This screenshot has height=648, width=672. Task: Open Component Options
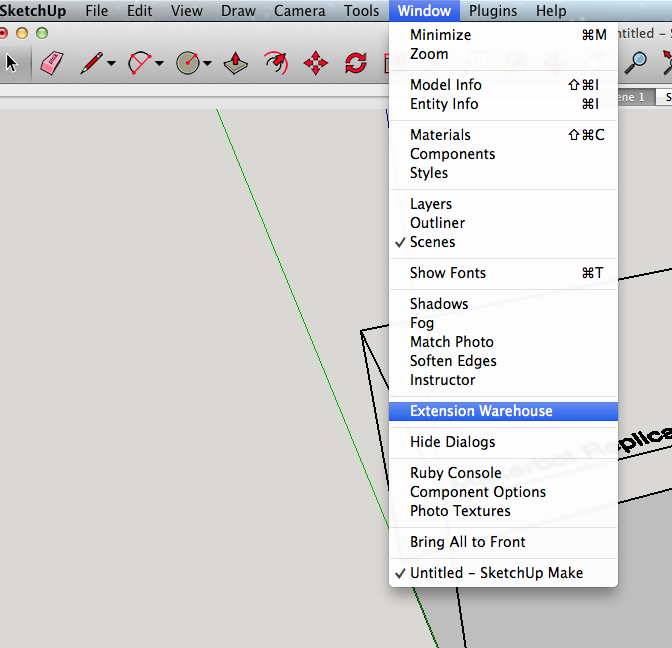click(503, 492)
